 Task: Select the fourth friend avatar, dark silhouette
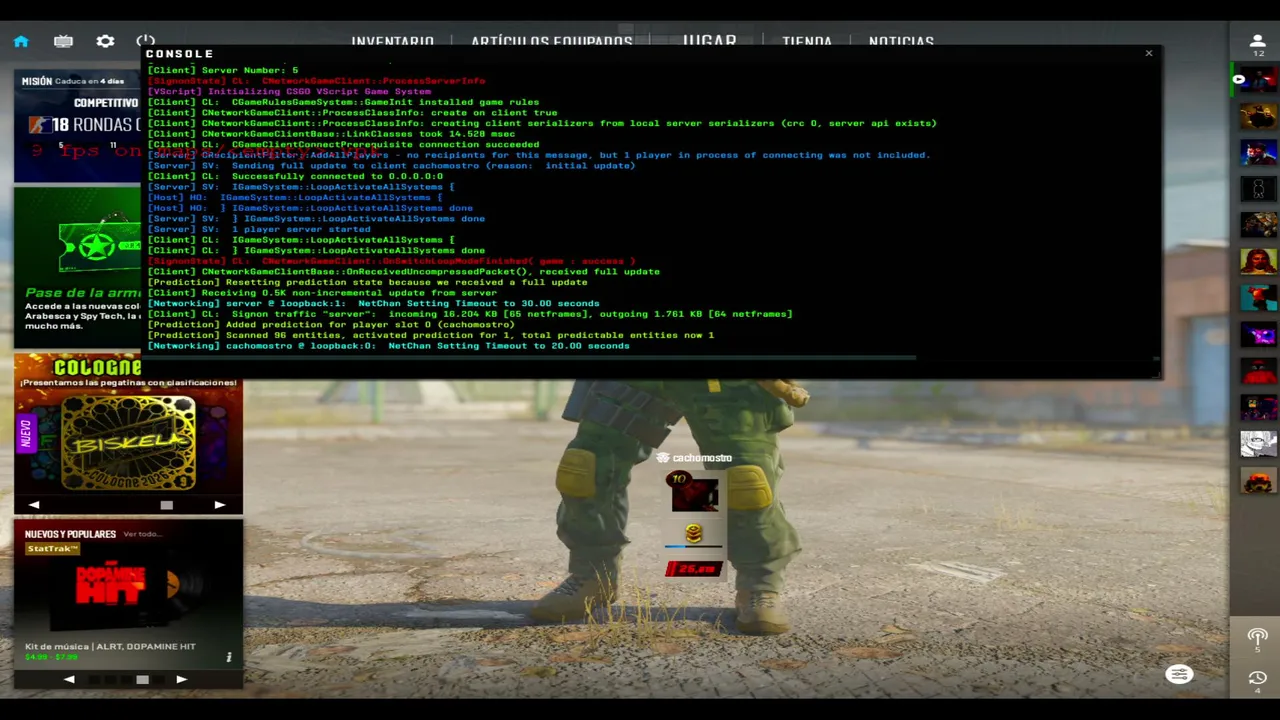pos(1258,188)
